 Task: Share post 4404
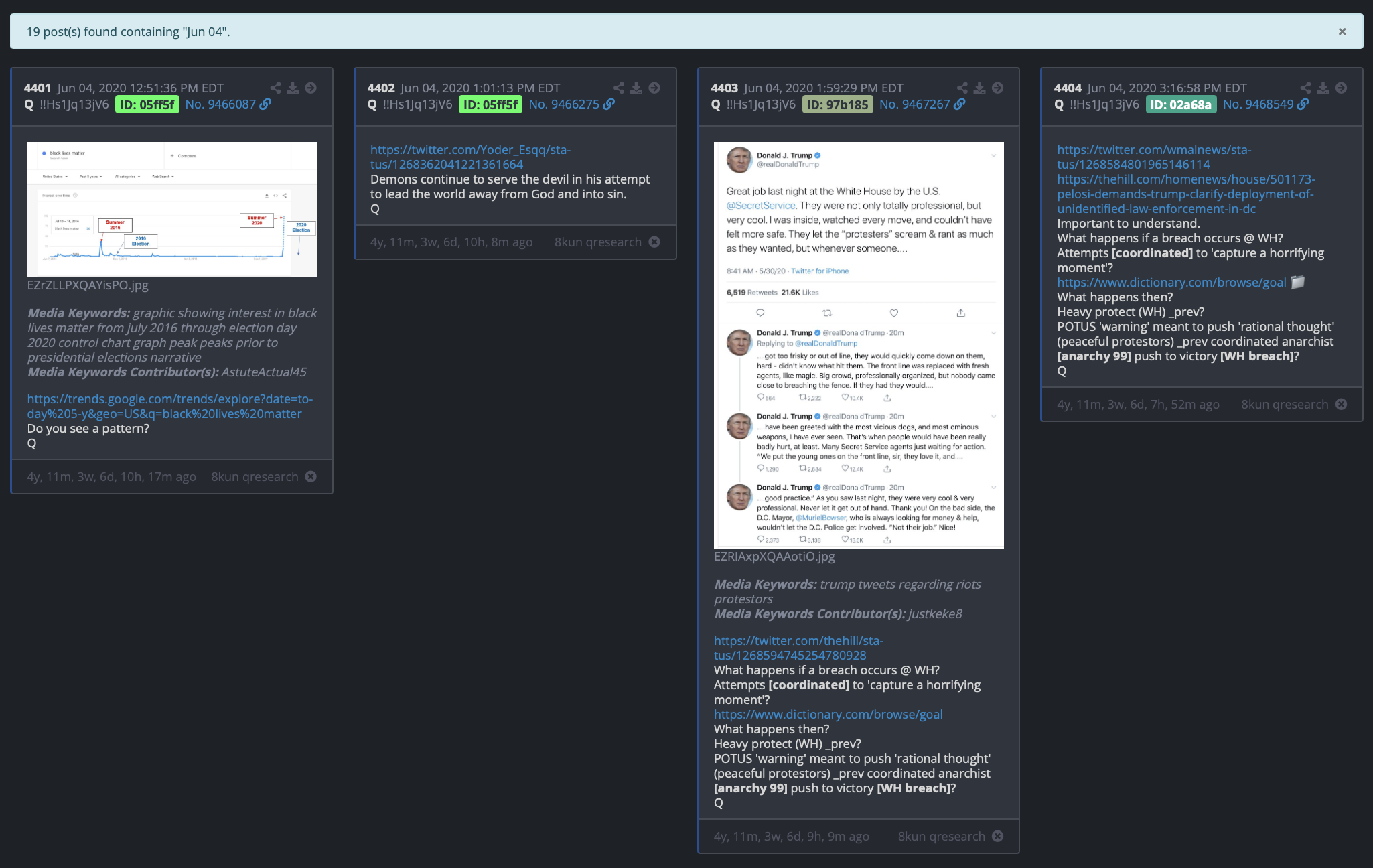[x=1306, y=88]
